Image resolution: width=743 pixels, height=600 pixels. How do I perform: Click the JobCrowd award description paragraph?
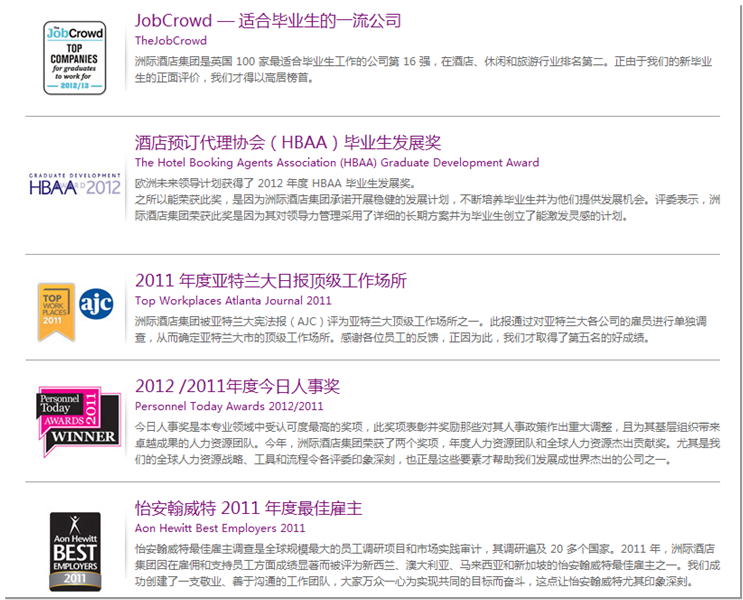click(x=420, y=69)
